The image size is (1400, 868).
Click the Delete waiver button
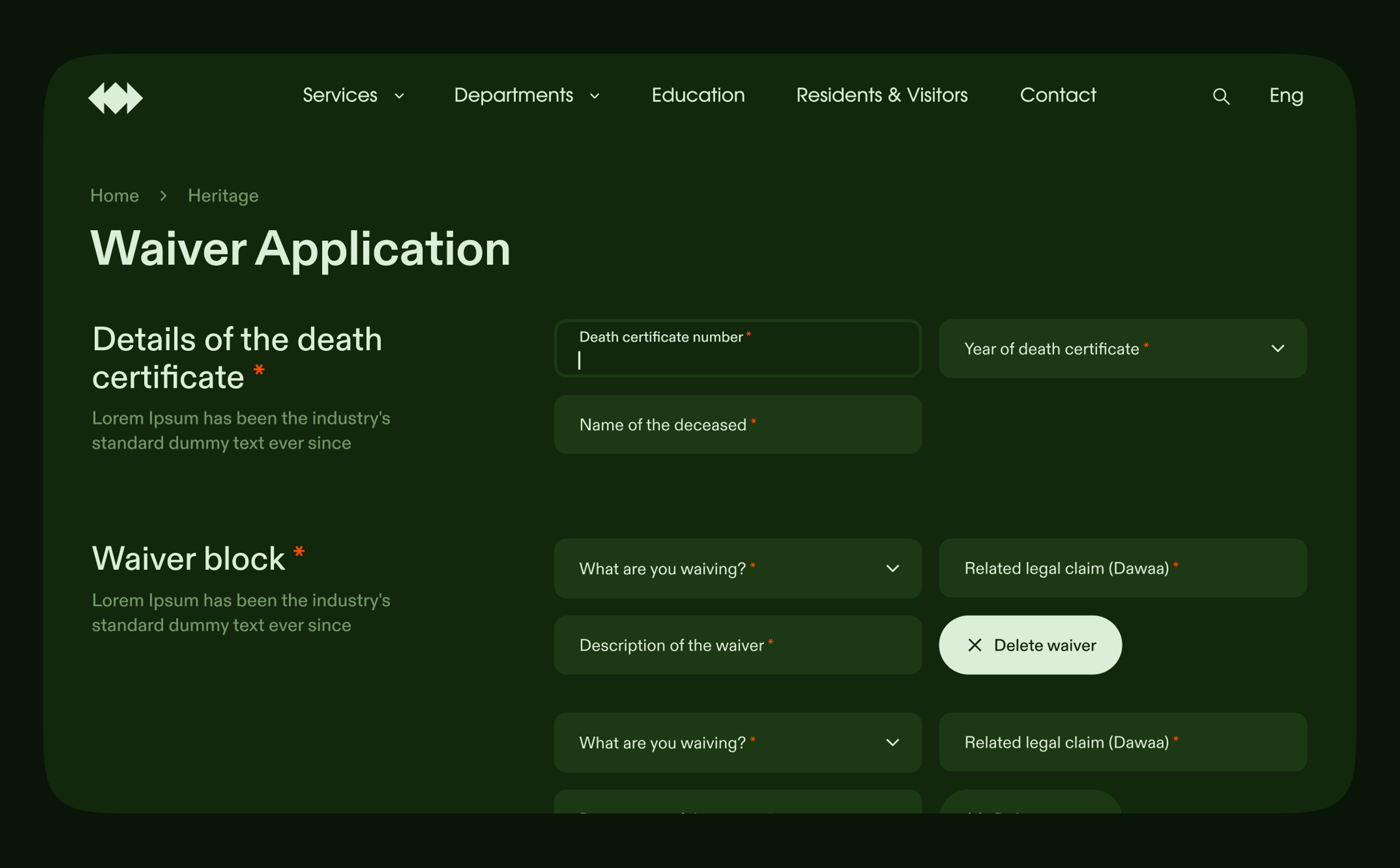pyautogui.click(x=1030, y=645)
